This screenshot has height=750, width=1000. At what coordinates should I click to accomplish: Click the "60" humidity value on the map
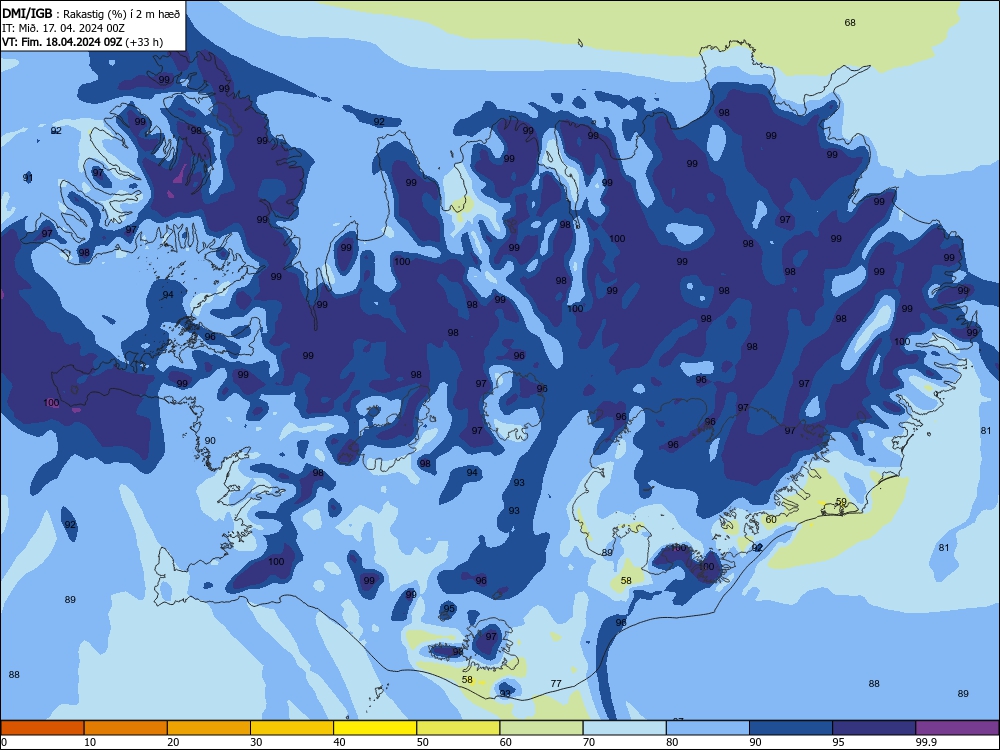(x=771, y=520)
